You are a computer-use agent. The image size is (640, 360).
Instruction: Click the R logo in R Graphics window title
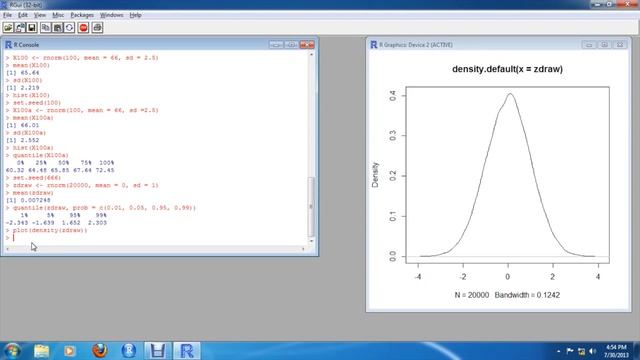pyautogui.click(x=373, y=45)
